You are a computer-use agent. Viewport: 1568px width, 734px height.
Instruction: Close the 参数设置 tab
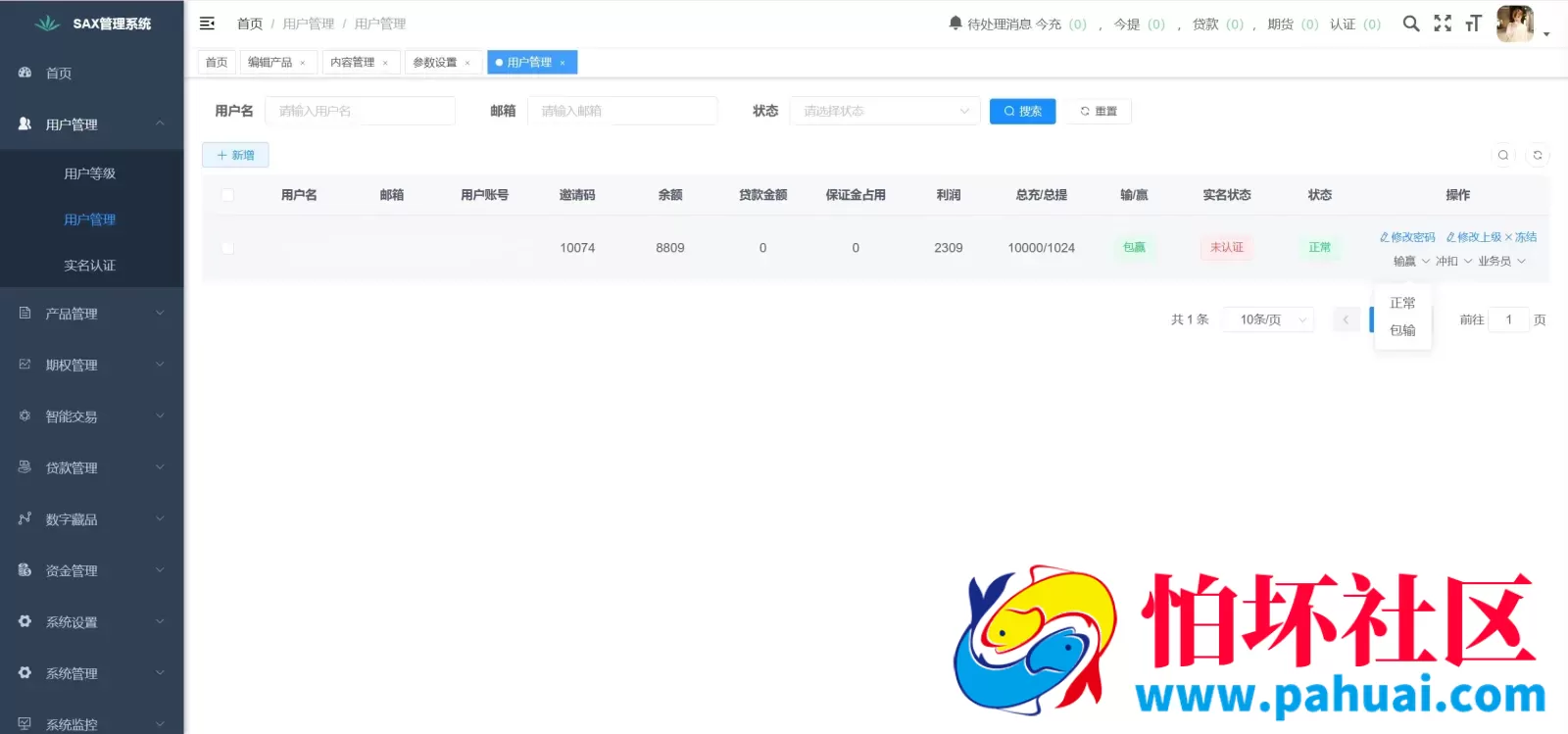(x=467, y=63)
